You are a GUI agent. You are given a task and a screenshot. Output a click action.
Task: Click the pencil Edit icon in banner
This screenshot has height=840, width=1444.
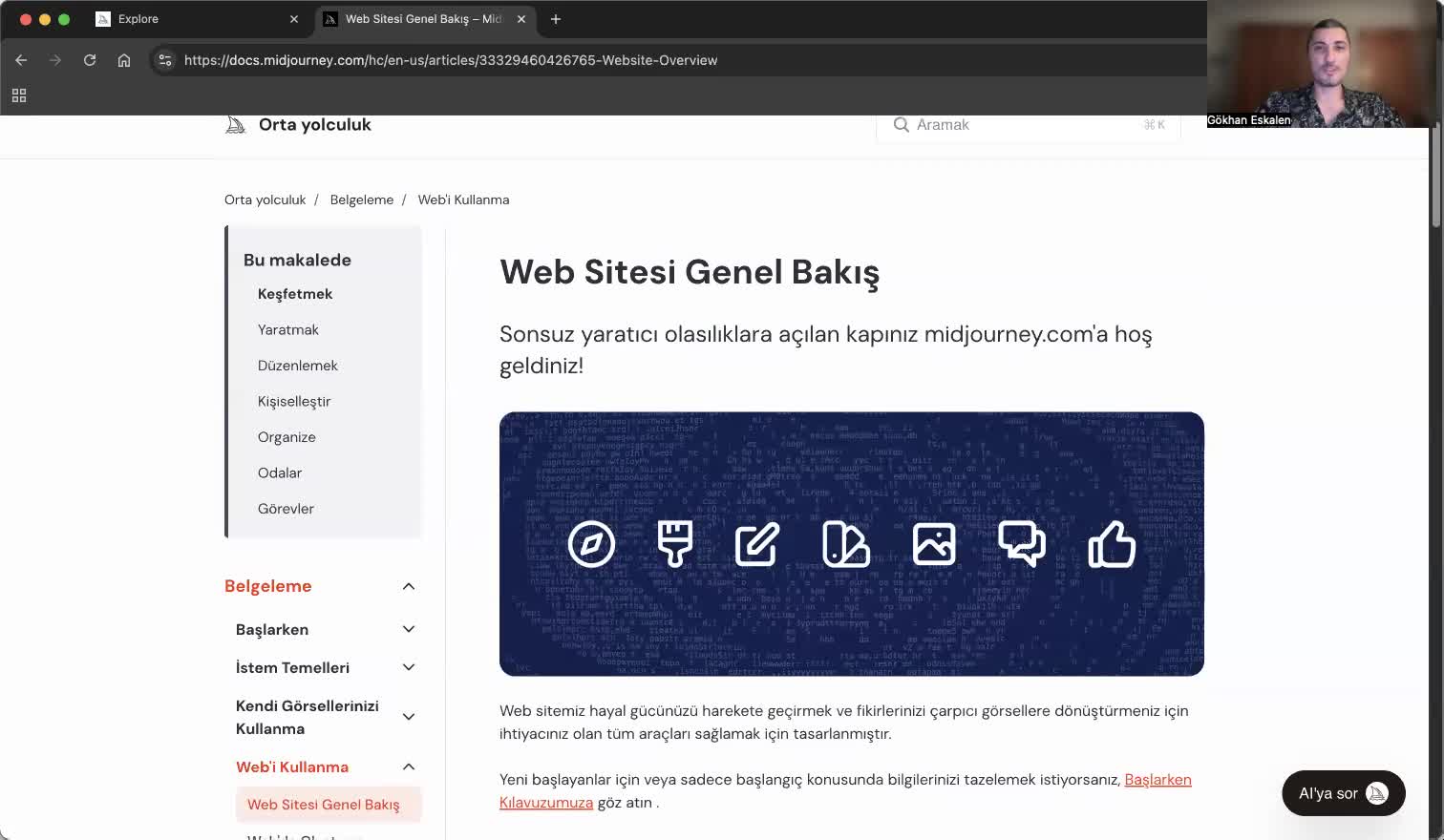tap(757, 544)
